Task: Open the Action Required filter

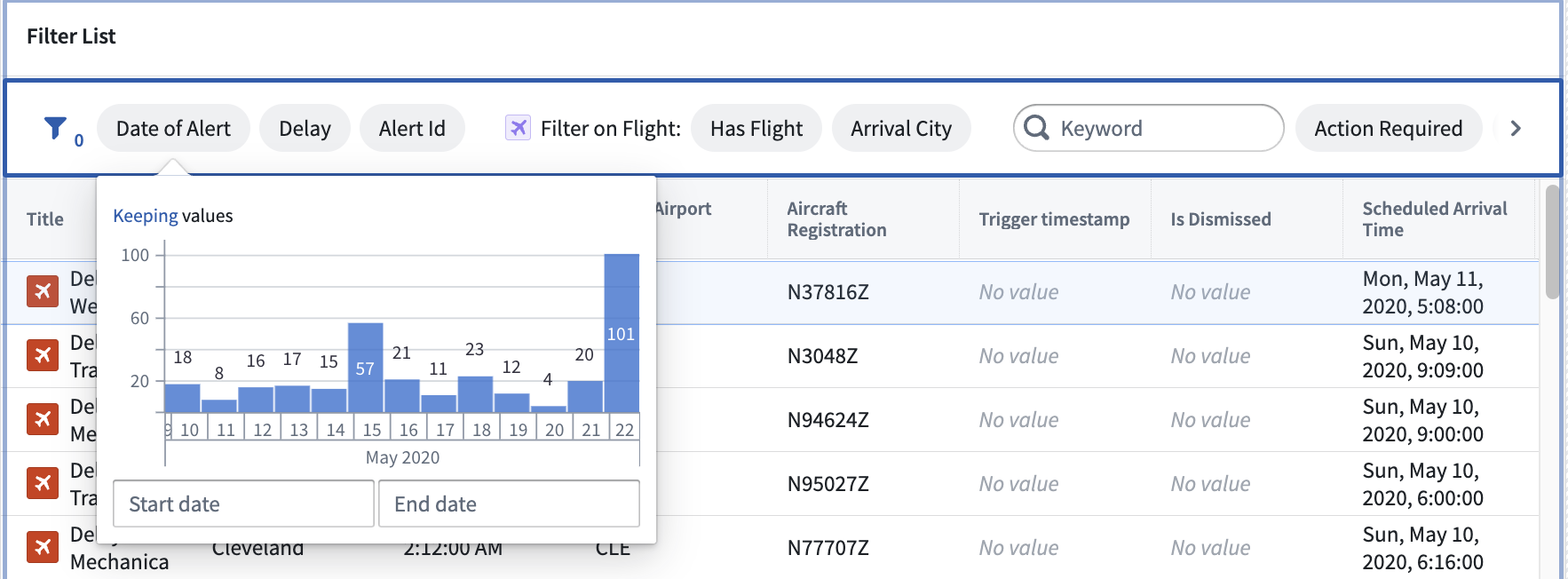Action: [x=1389, y=128]
